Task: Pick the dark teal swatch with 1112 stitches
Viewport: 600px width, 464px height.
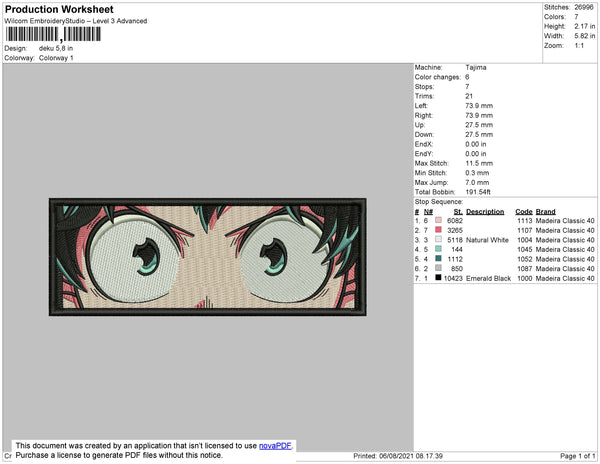Action: [439, 259]
